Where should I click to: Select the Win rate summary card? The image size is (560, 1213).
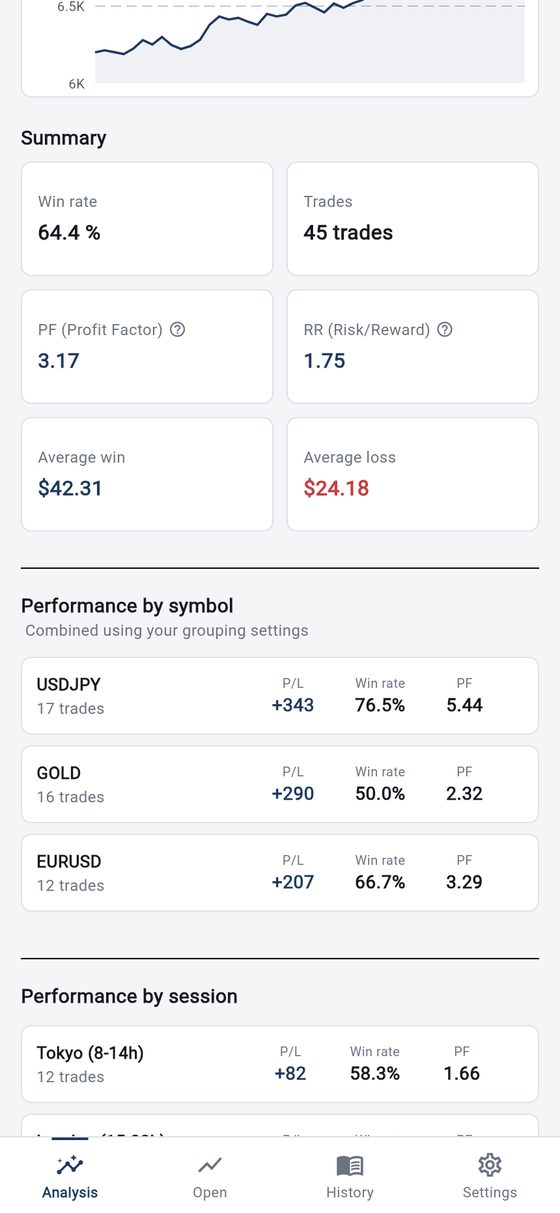click(147, 219)
